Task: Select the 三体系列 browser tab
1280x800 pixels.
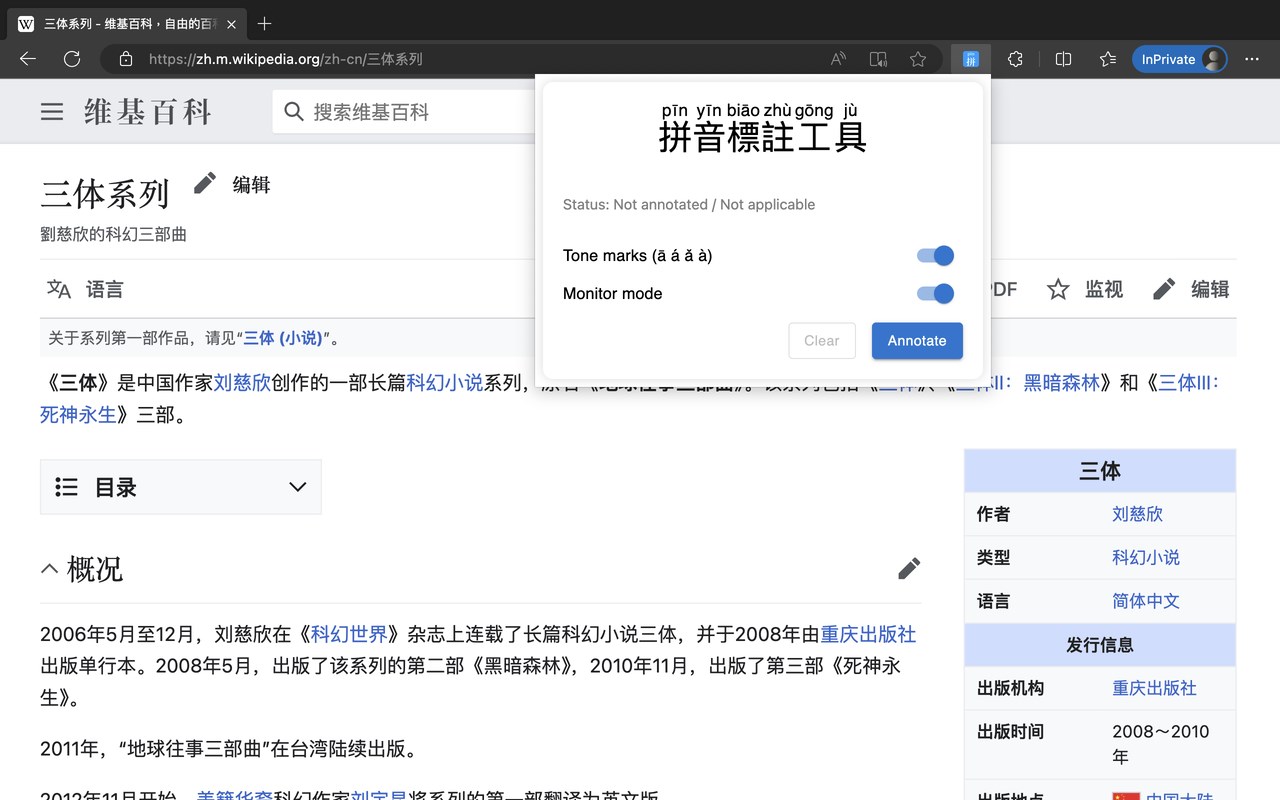Action: [125, 23]
